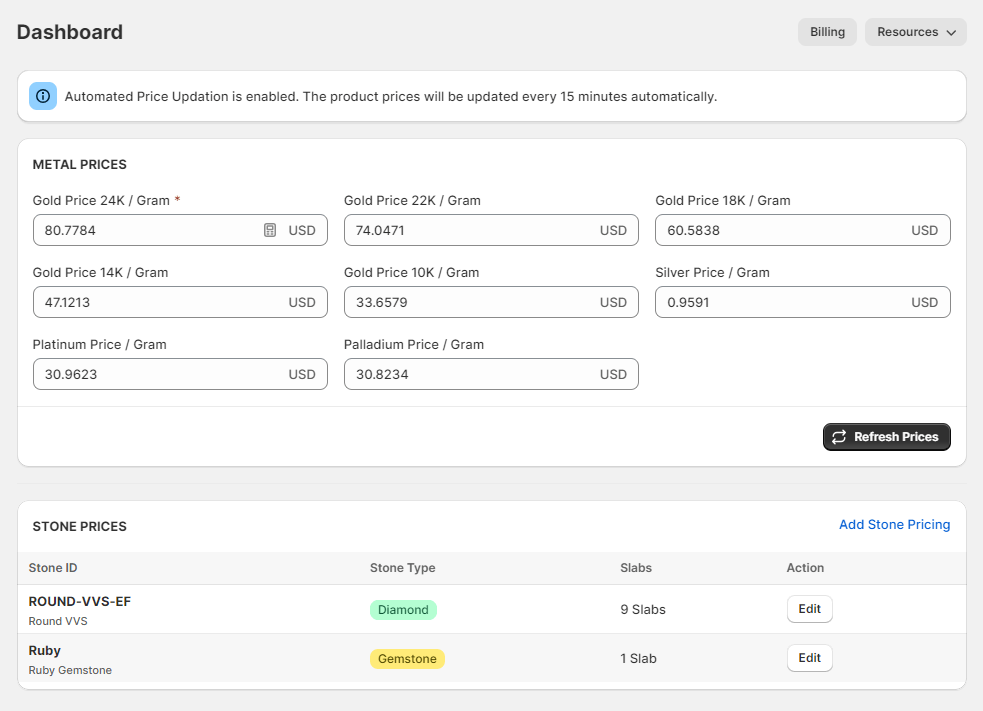Screen dimensions: 983x711
Task: Select the ROUND-VVS-EF stone ID
Action: (80, 601)
